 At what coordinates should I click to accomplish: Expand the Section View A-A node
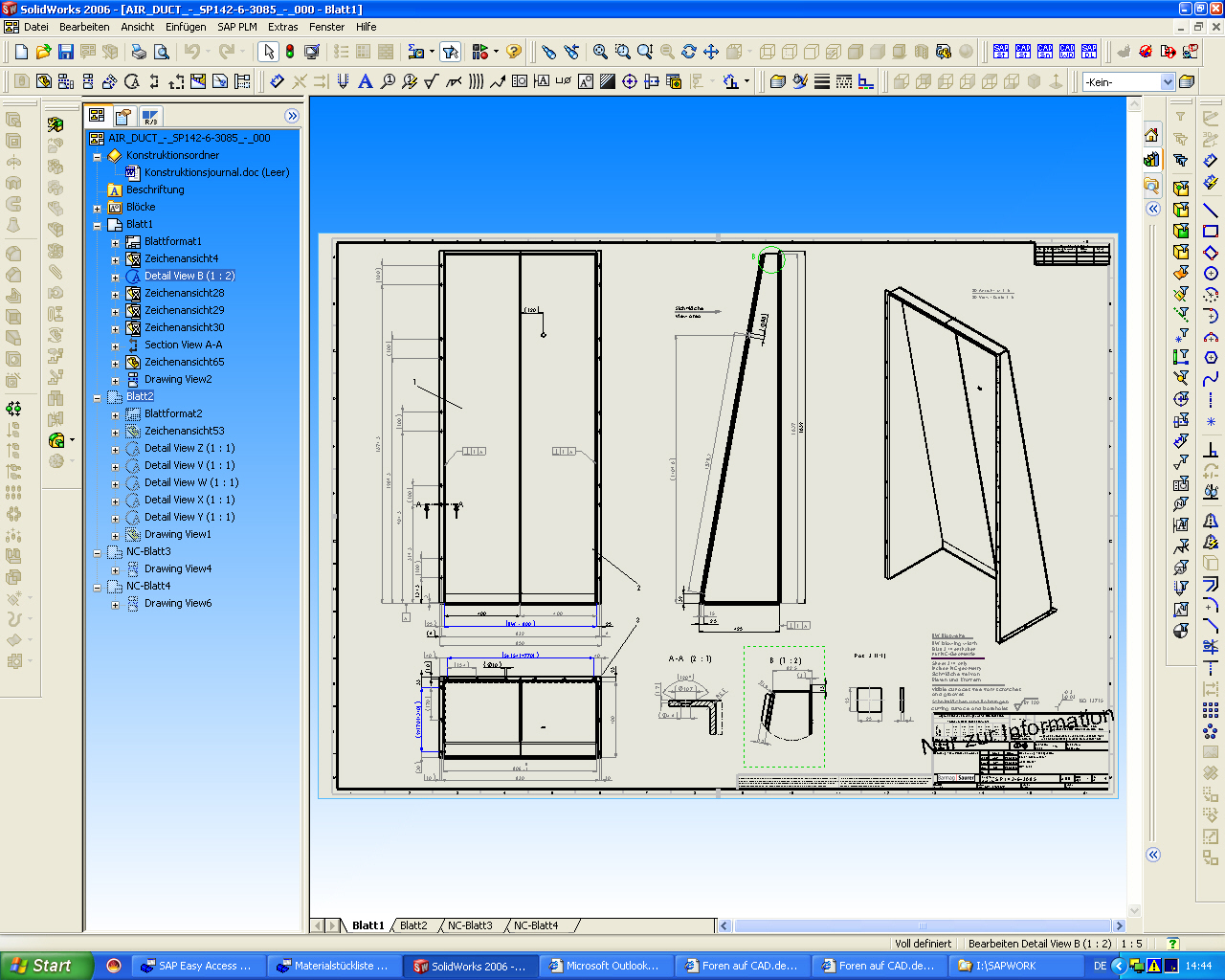115,345
